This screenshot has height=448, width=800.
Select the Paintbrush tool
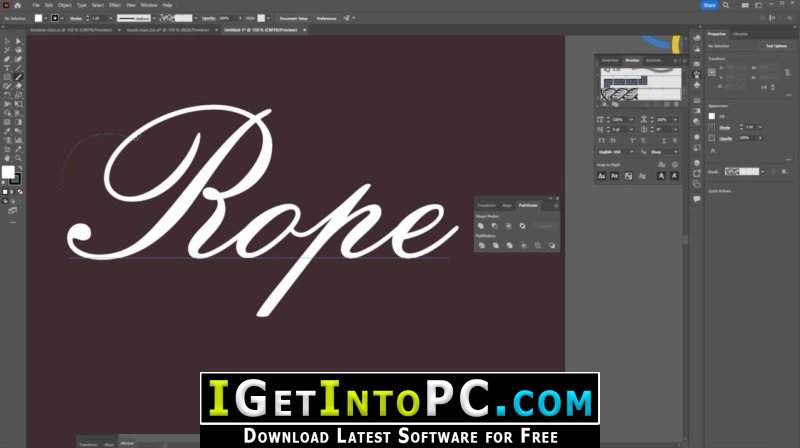(x=18, y=78)
